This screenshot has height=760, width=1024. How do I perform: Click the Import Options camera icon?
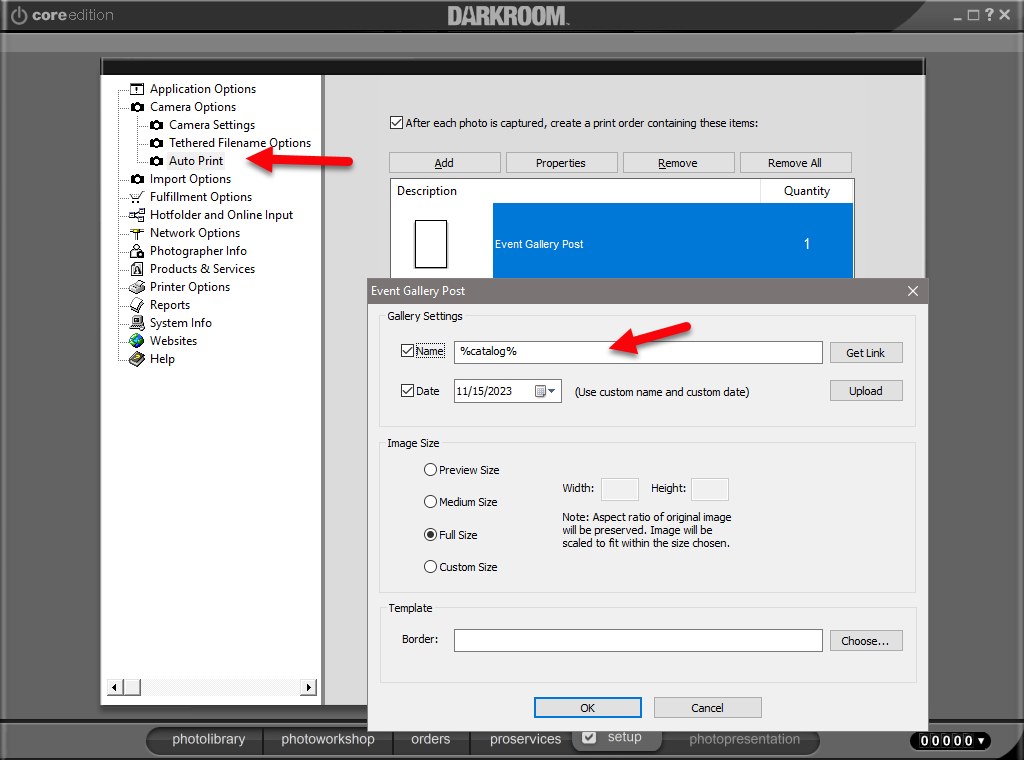(137, 179)
